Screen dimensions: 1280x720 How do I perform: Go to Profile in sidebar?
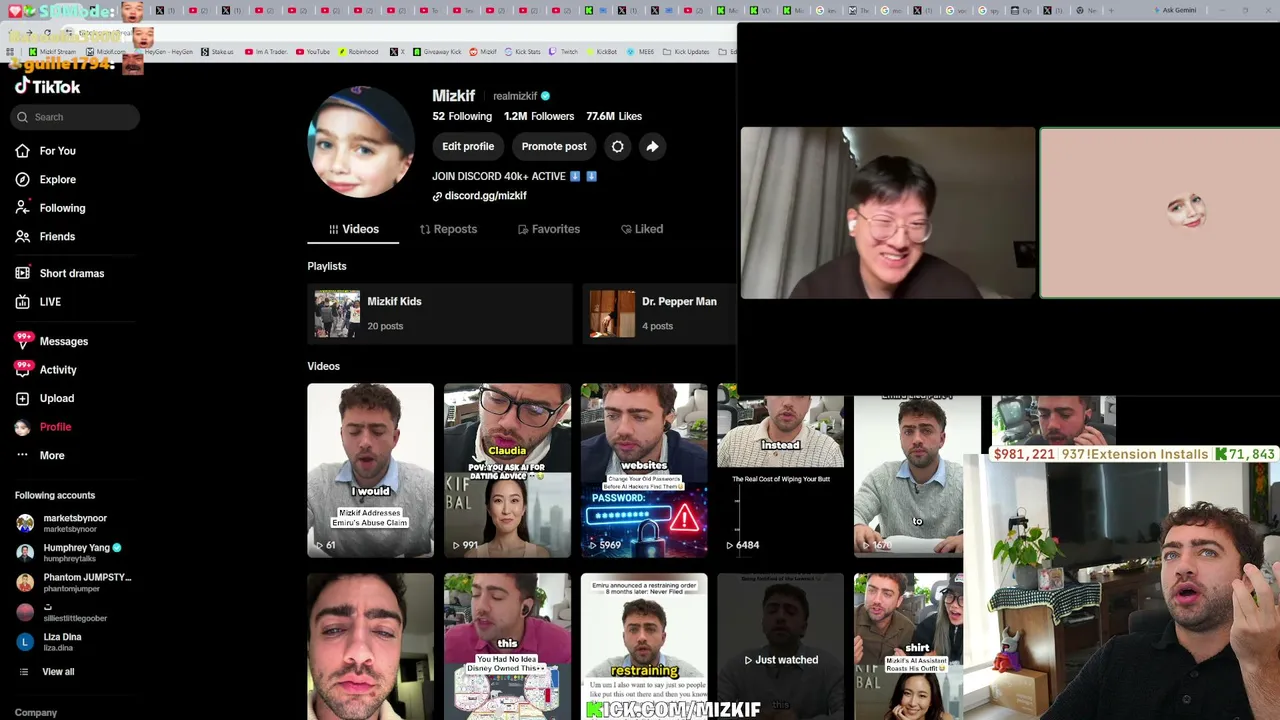pyautogui.click(x=43, y=427)
